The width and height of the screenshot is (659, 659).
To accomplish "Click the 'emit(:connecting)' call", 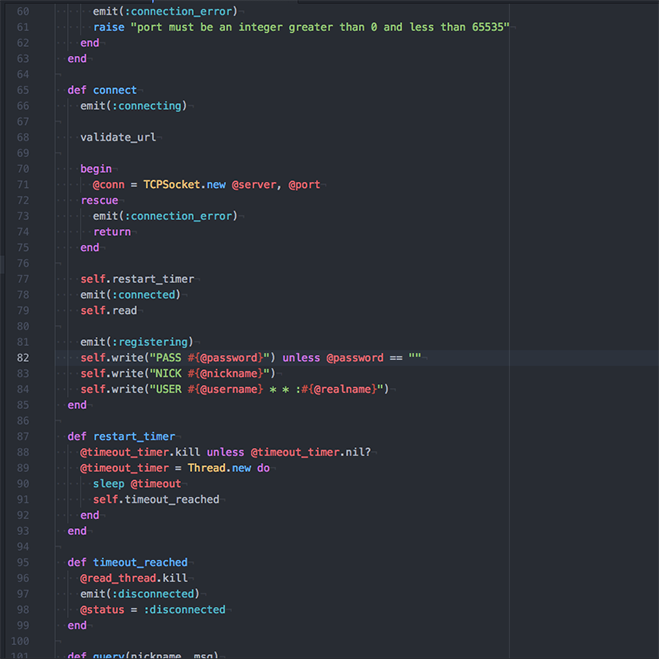I will (x=134, y=106).
